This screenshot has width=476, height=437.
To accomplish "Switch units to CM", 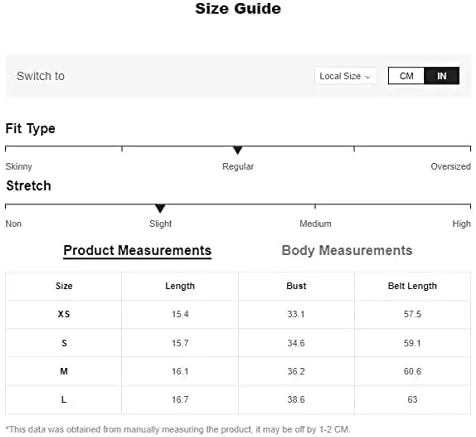I will (x=406, y=76).
